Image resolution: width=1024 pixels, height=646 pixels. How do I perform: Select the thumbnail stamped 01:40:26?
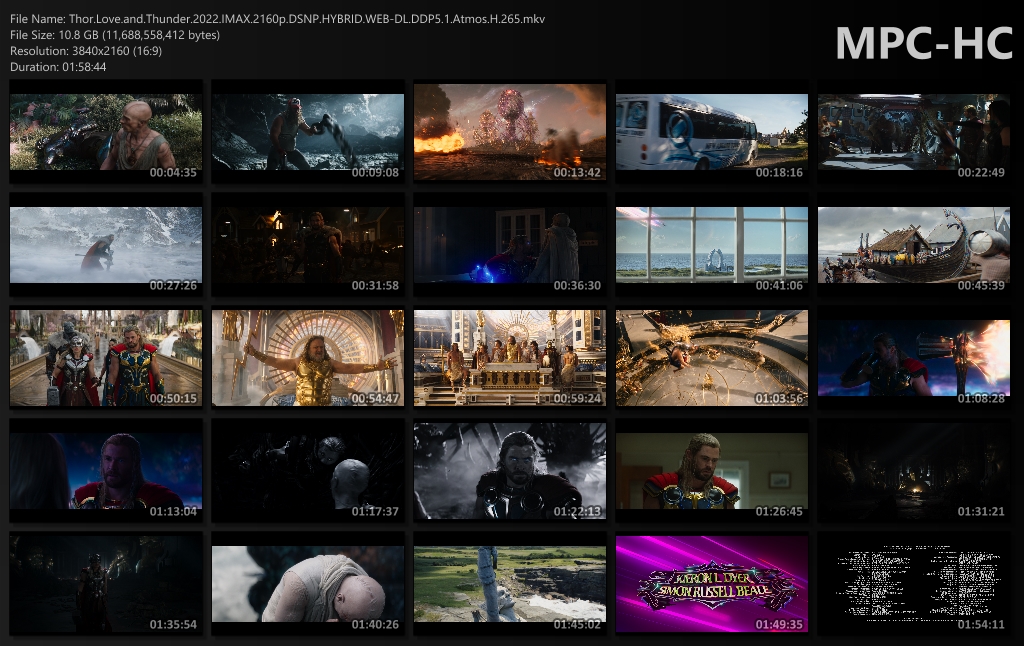point(308,583)
